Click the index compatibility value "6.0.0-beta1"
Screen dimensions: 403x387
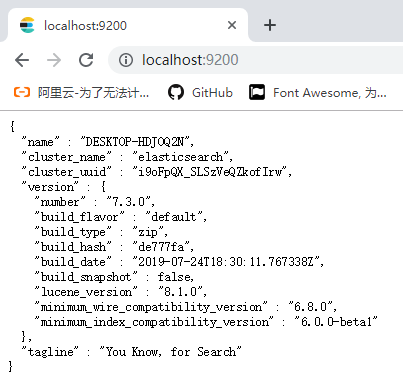point(336,322)
